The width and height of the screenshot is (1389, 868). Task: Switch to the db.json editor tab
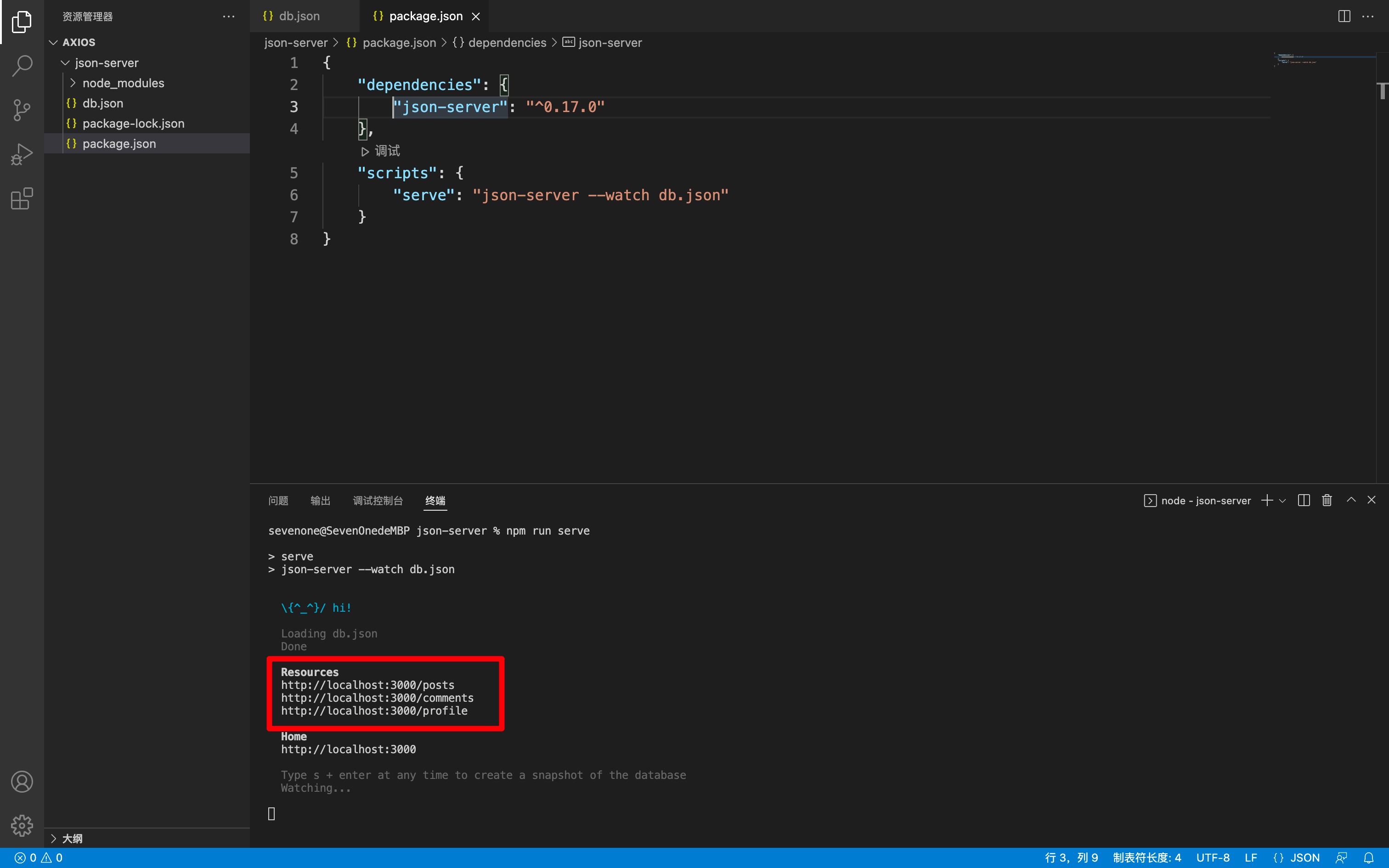[299, 16]
